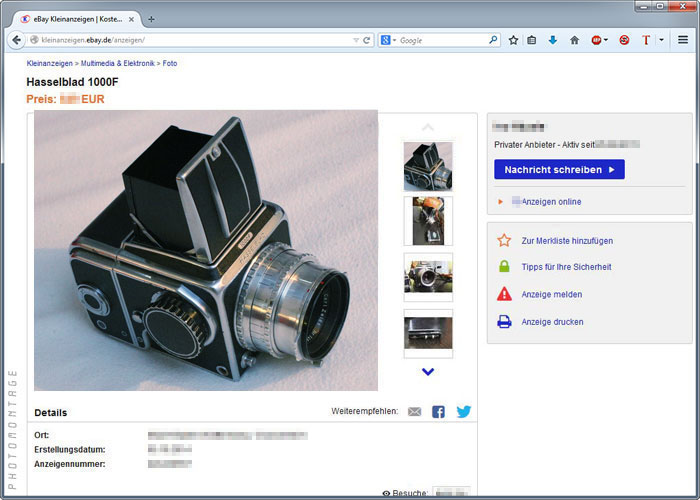Click the Weiterempfehlen label
The height and width of the screenshot is (500, 700).
click(x=364, y=411)
